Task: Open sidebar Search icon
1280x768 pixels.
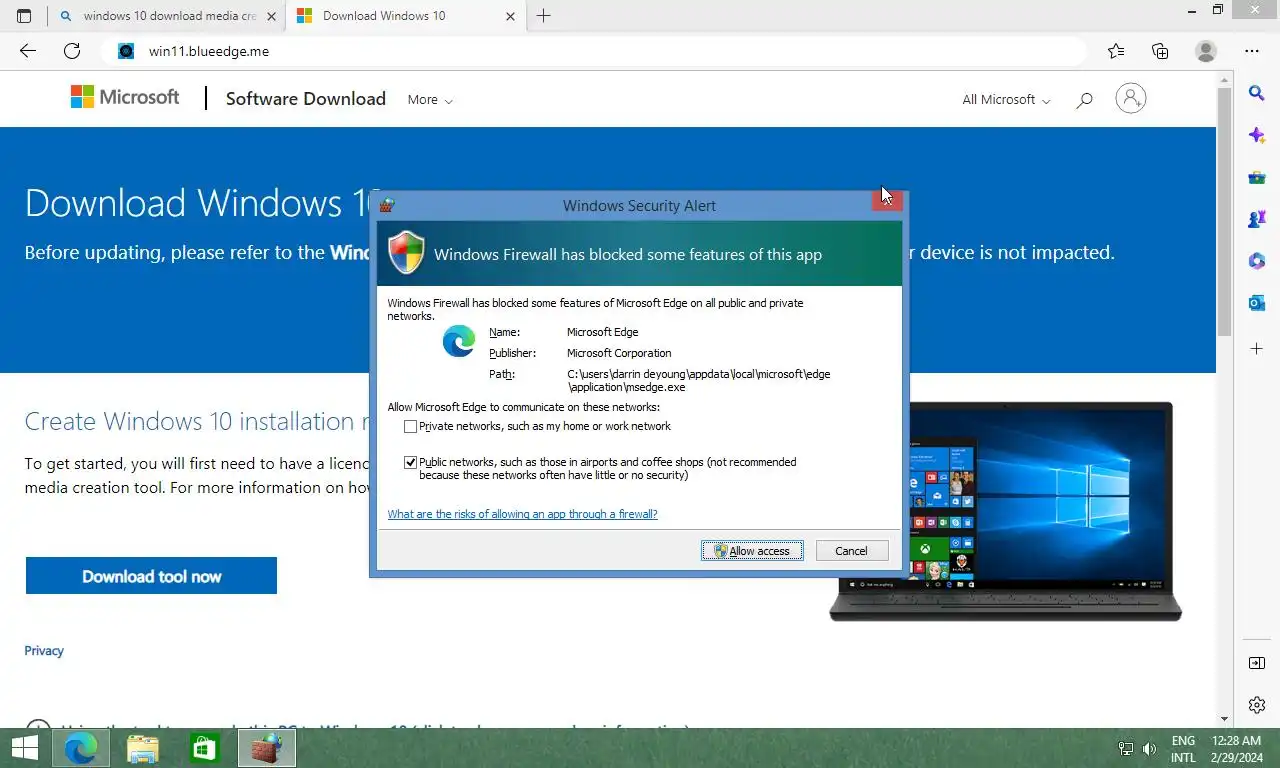Action: point(1257,93)
